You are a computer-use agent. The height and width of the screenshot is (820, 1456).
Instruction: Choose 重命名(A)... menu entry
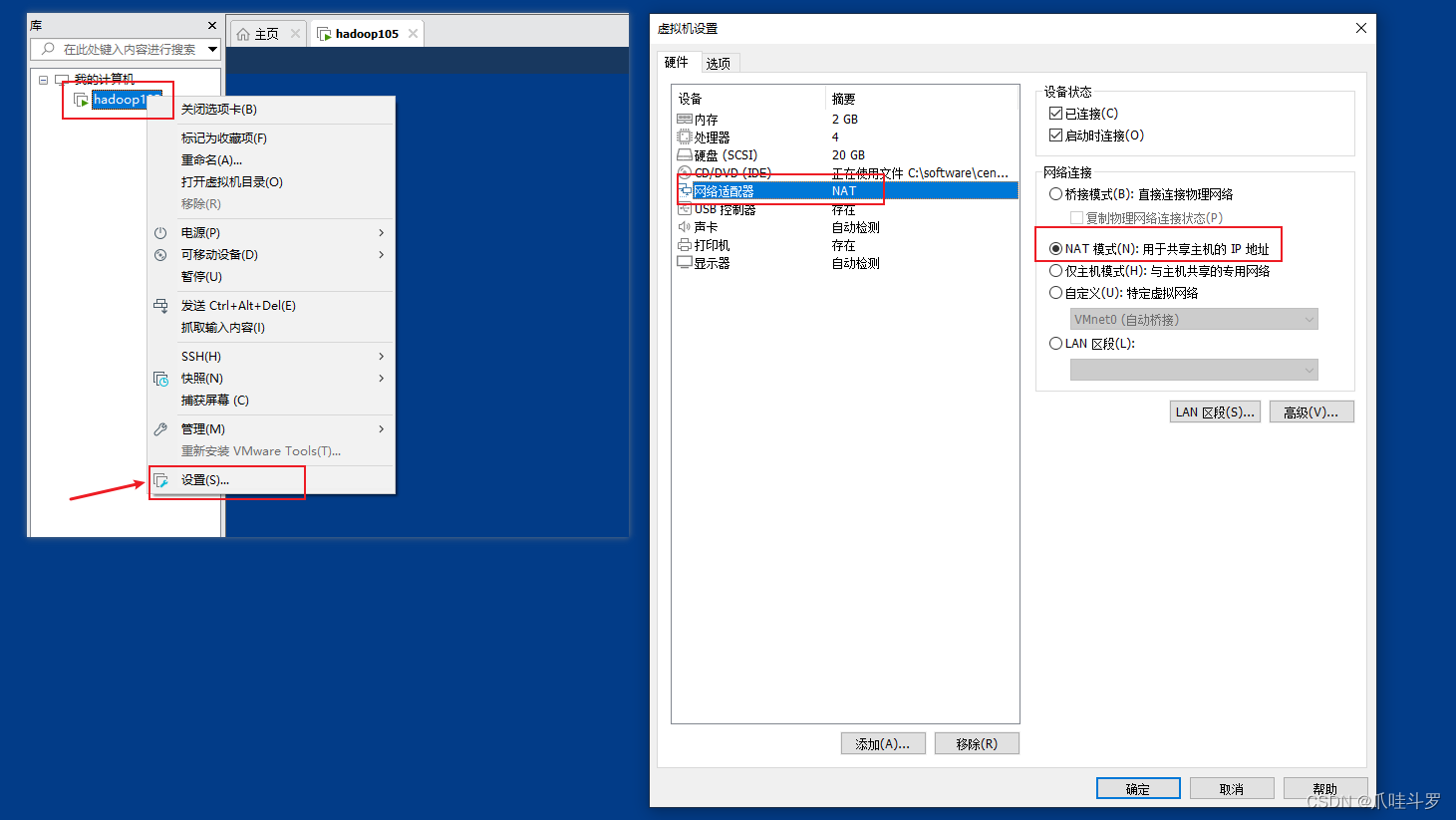(x=271, y=160)
